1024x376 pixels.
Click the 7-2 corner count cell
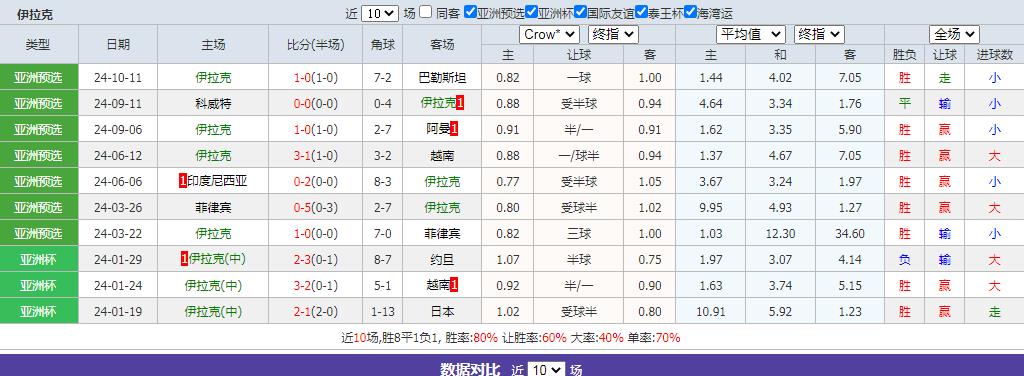pyautogui.click(x=383, y=78)
